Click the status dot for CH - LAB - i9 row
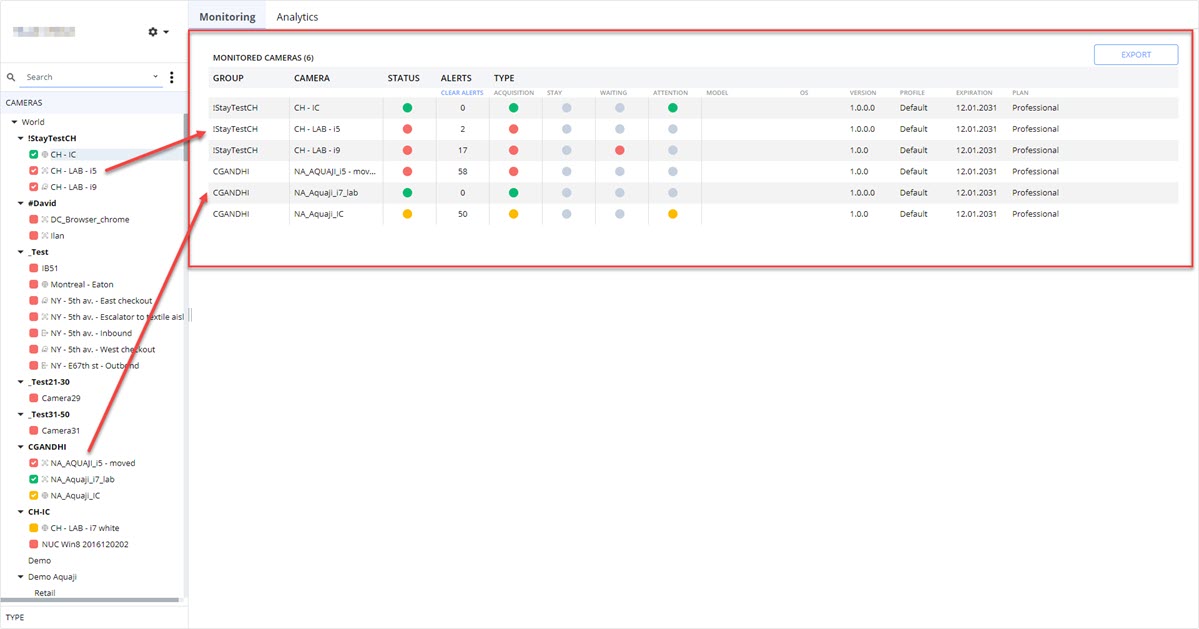Image resolution: width=1199 pixels, height=629 pixels. (x=408, y=151)
